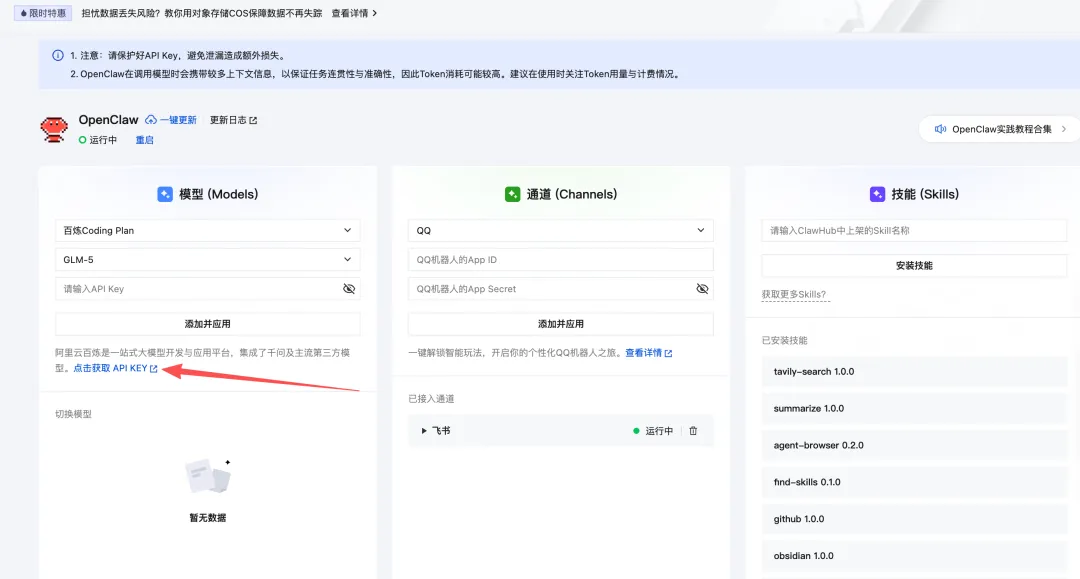Click the purple Skills section icon
The width and height of the screenshot is (1080, 579).
pos(877,194)
